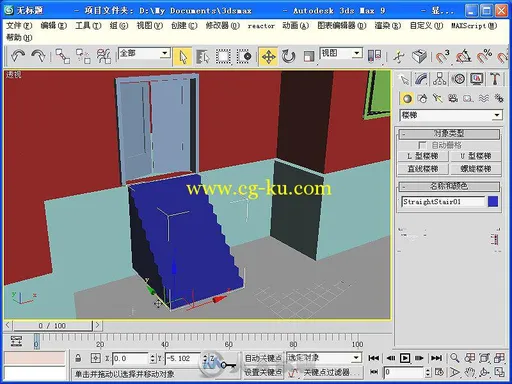512x384 pixels.
Task: Click the U 型楼梯 button
Action: coord(476,156)
